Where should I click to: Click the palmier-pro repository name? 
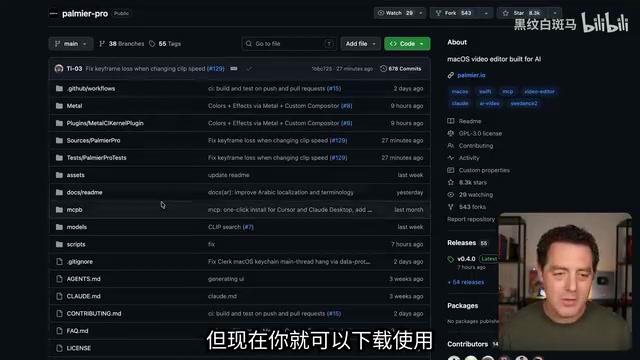[85, 13]
